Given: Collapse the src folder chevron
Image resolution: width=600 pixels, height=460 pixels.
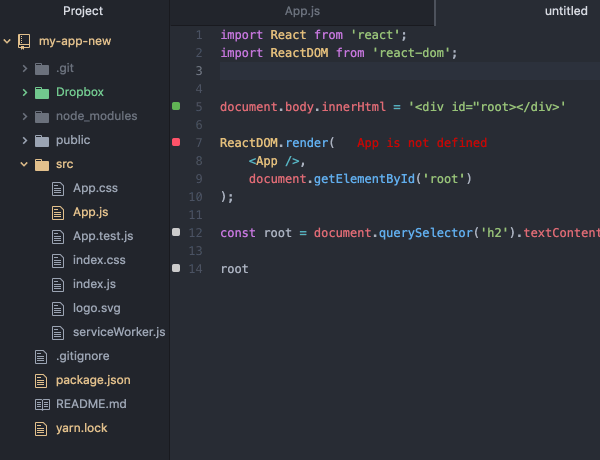Looking at the screenshot, I should (x=24, y=164).
